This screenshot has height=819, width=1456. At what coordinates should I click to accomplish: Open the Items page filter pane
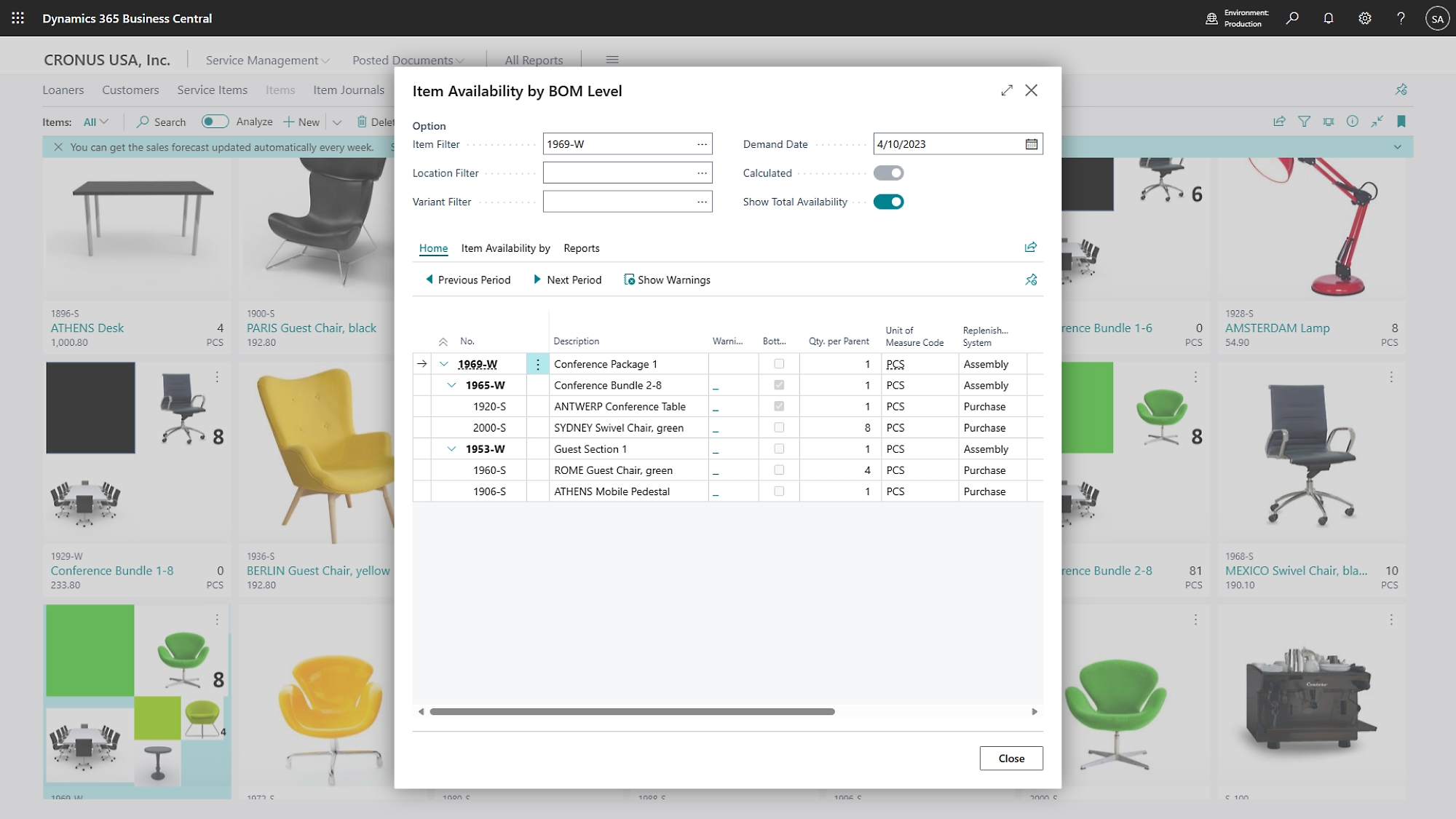point(1304,122)
